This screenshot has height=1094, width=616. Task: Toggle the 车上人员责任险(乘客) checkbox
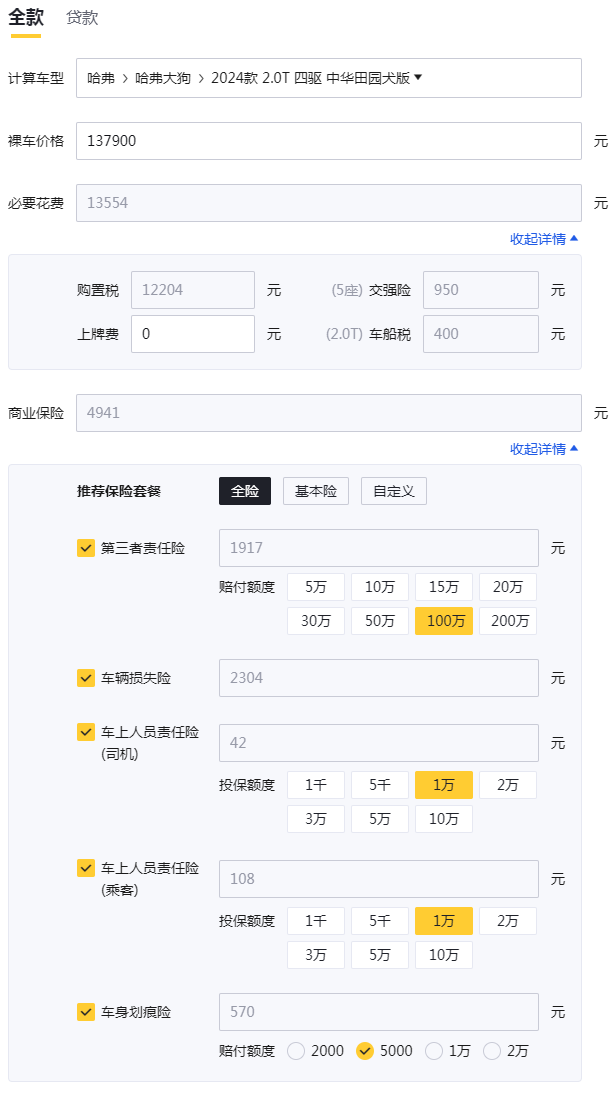point(86,868)
